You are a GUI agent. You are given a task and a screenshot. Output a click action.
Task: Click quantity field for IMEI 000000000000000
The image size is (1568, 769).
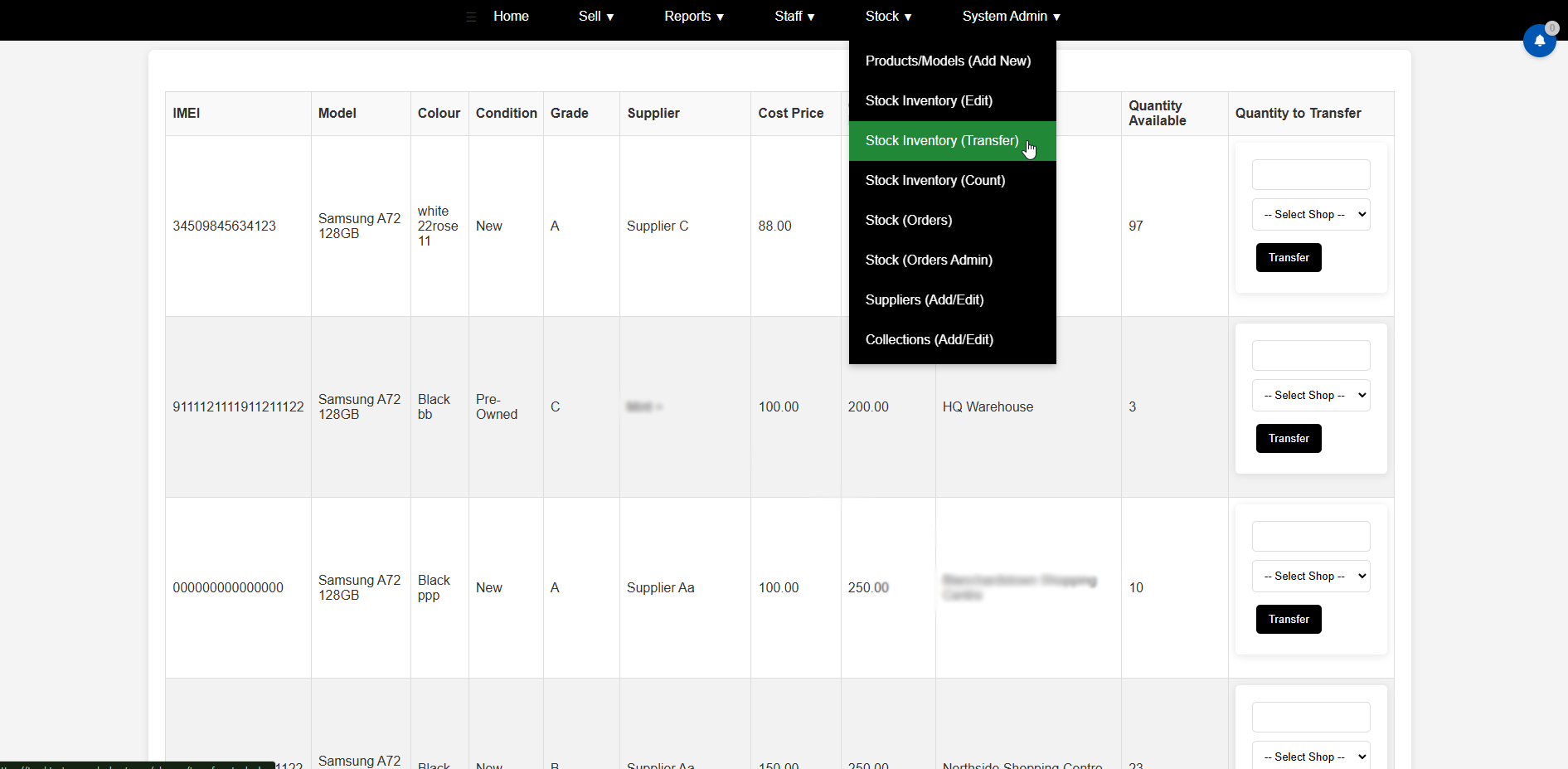tap(1311, 537)
